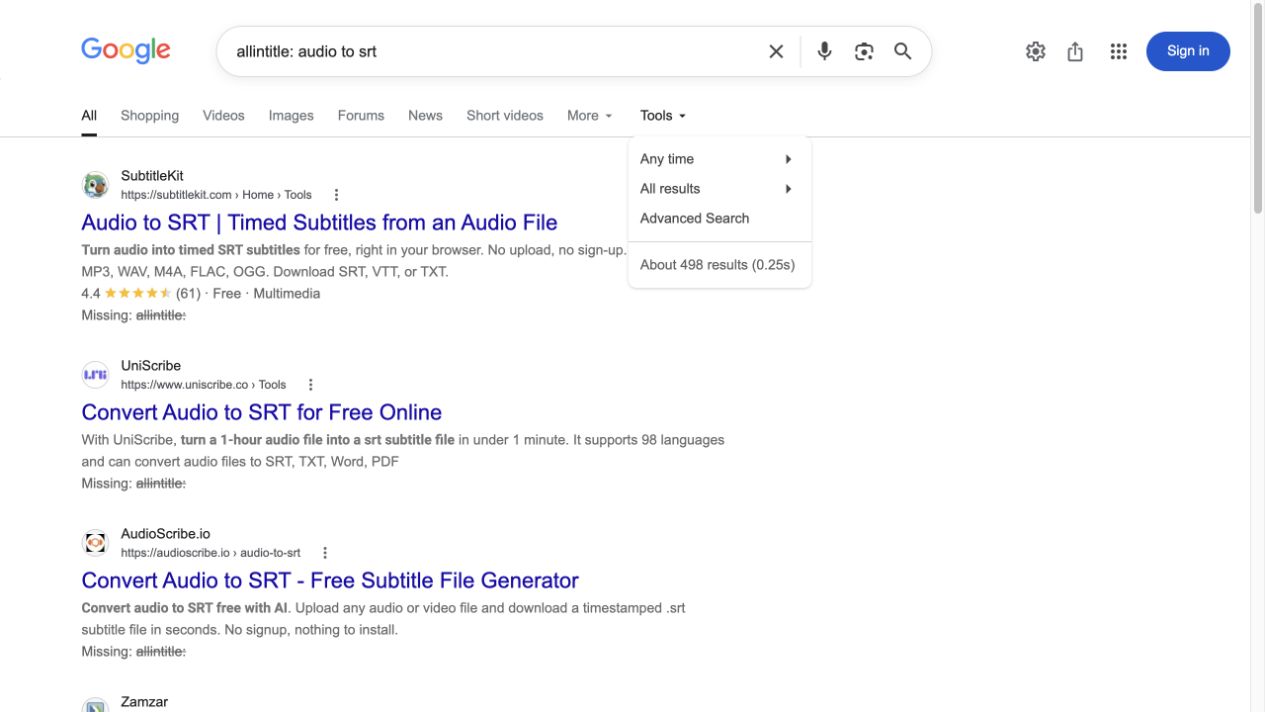This screenshot has height=712, width=1265.
Task: Switch to the Forums tab
Action: [361, 116]
